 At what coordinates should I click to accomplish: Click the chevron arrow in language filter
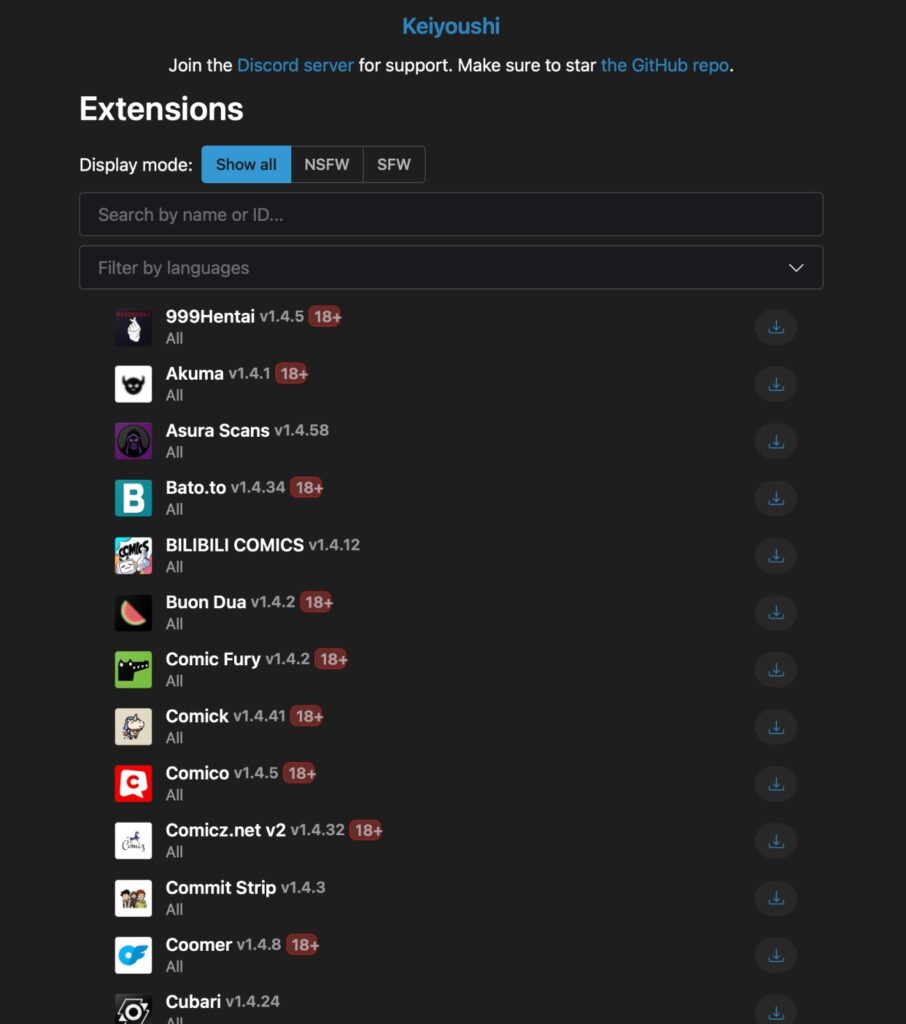click(x=796, y=268)
